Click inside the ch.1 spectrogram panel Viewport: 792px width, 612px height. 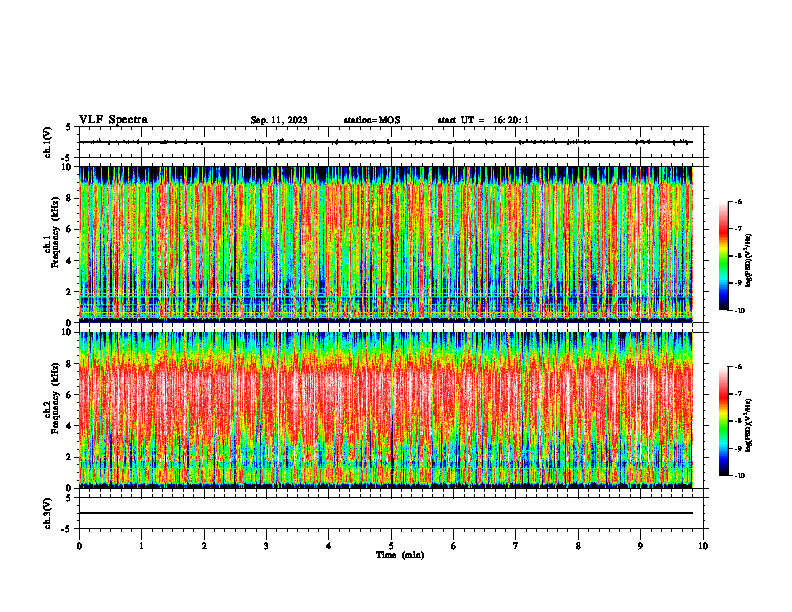386,244
